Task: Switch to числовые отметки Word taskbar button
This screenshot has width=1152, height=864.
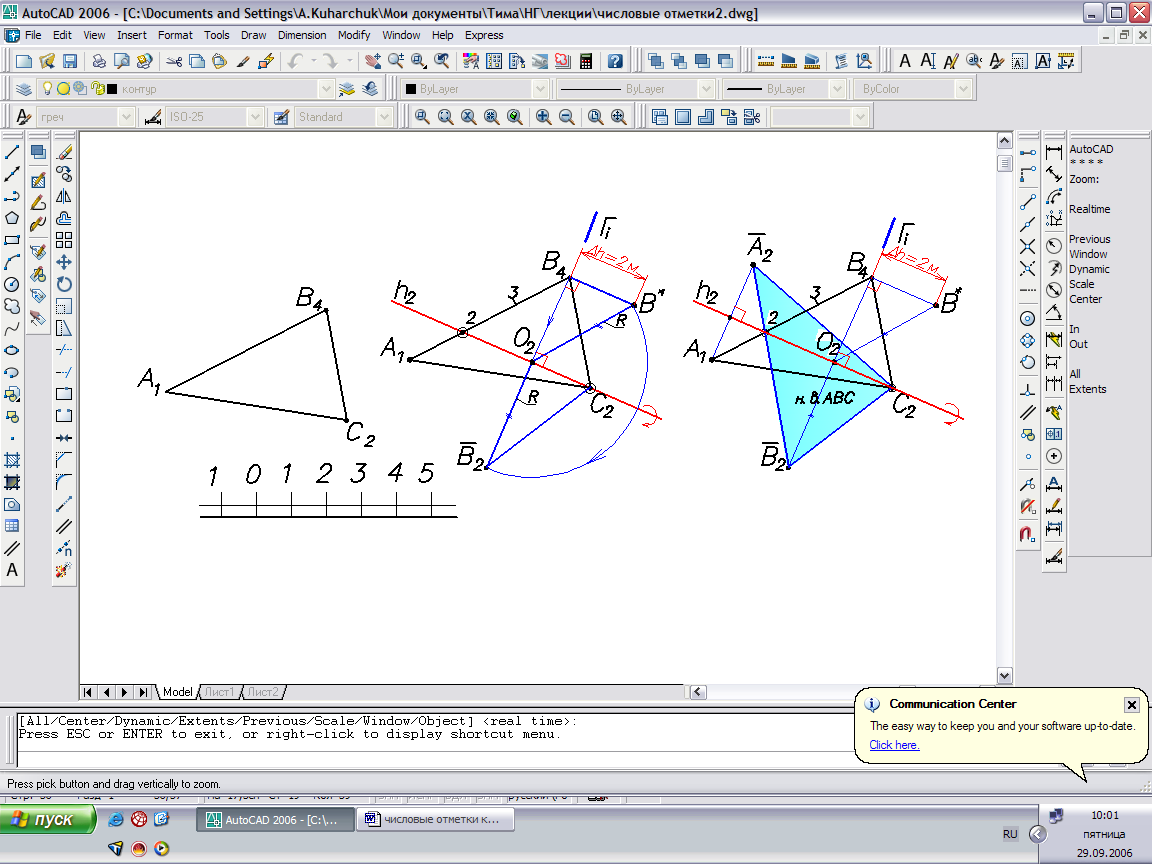Action: tap(435, 819)
